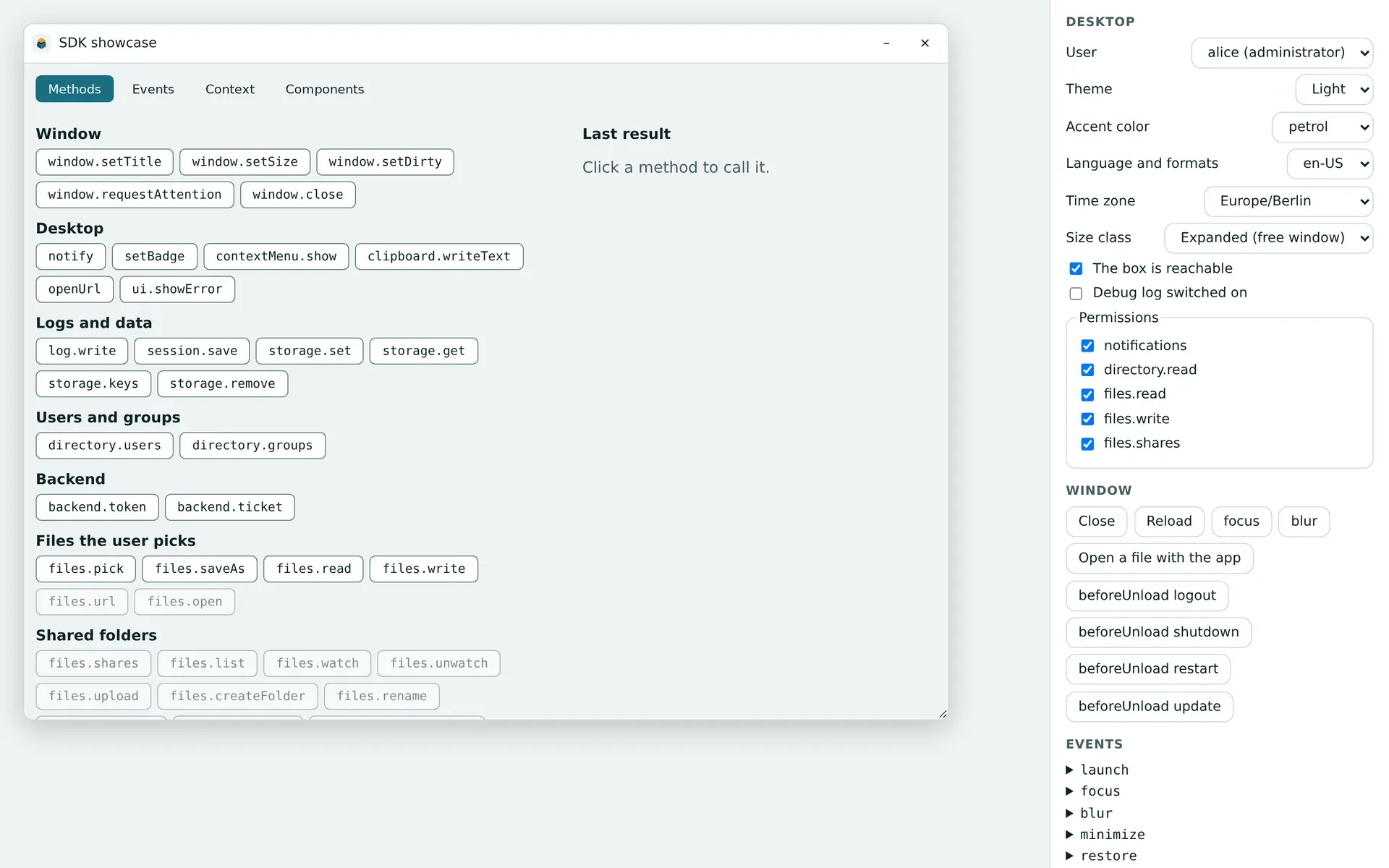Toggle 'The box is reachable' checkbox

1076,268
